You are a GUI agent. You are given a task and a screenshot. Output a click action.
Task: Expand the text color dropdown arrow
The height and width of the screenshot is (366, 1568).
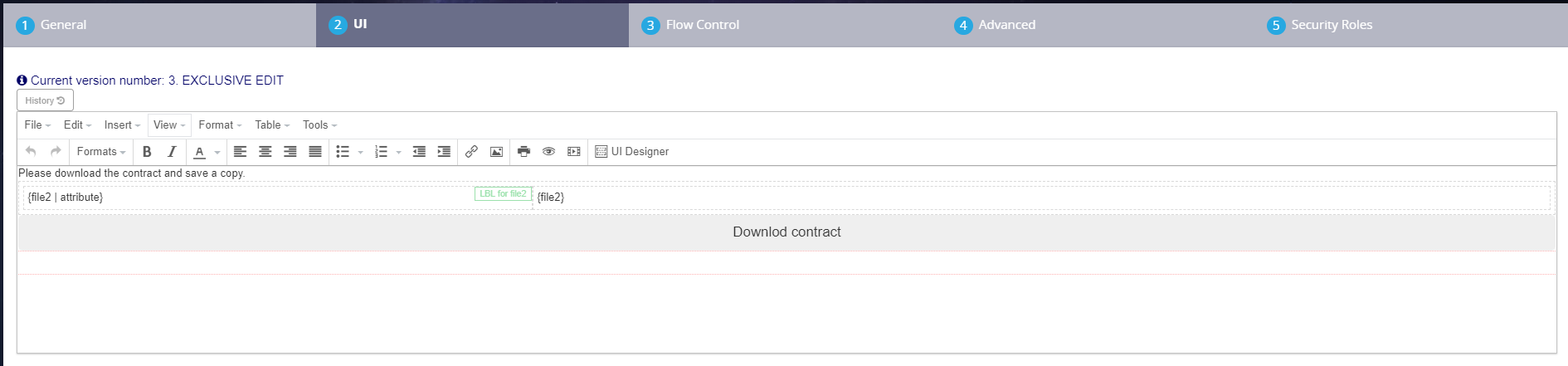(217, 153)
